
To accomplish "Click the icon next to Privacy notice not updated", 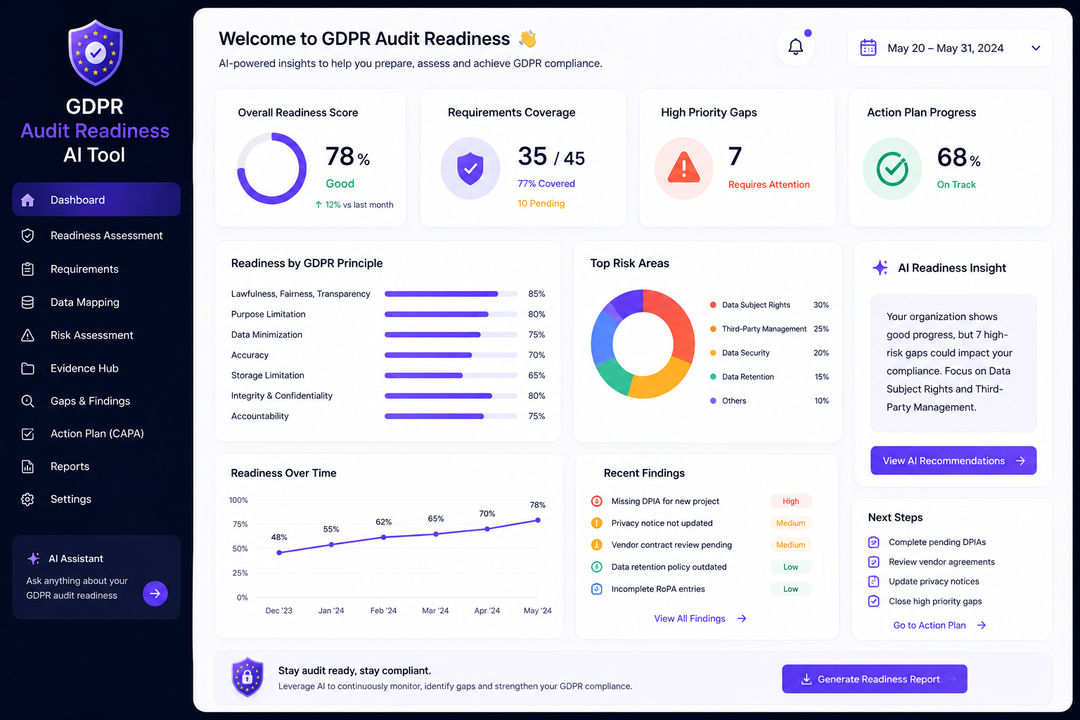I will [596, 523].
